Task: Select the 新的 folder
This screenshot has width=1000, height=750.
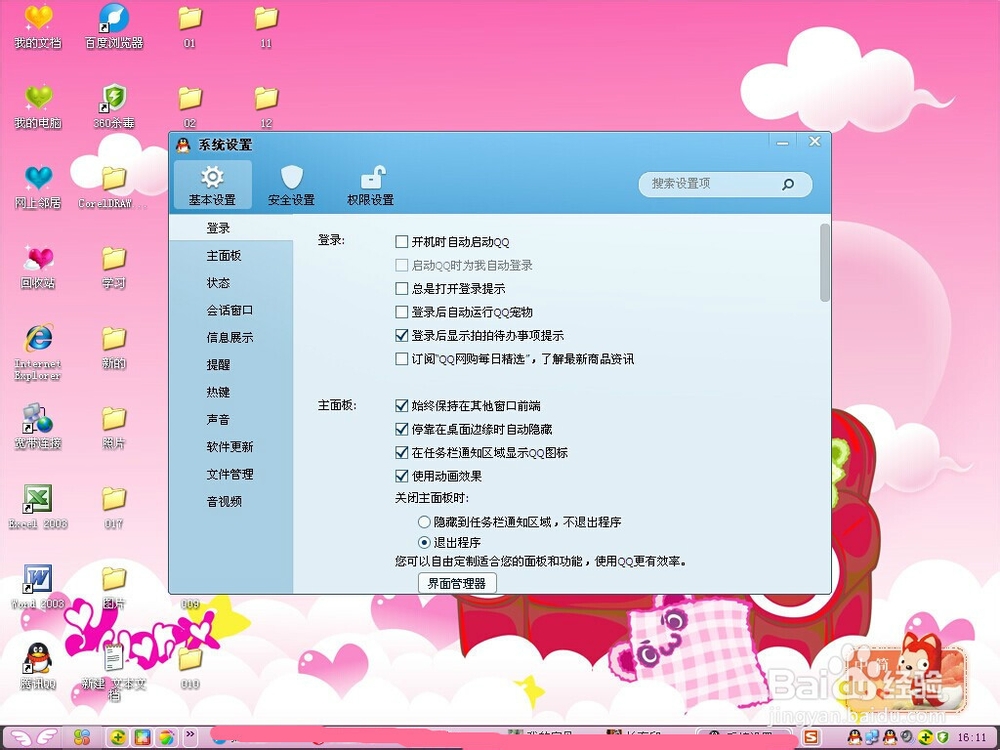Action: click(x=114, y=348)
